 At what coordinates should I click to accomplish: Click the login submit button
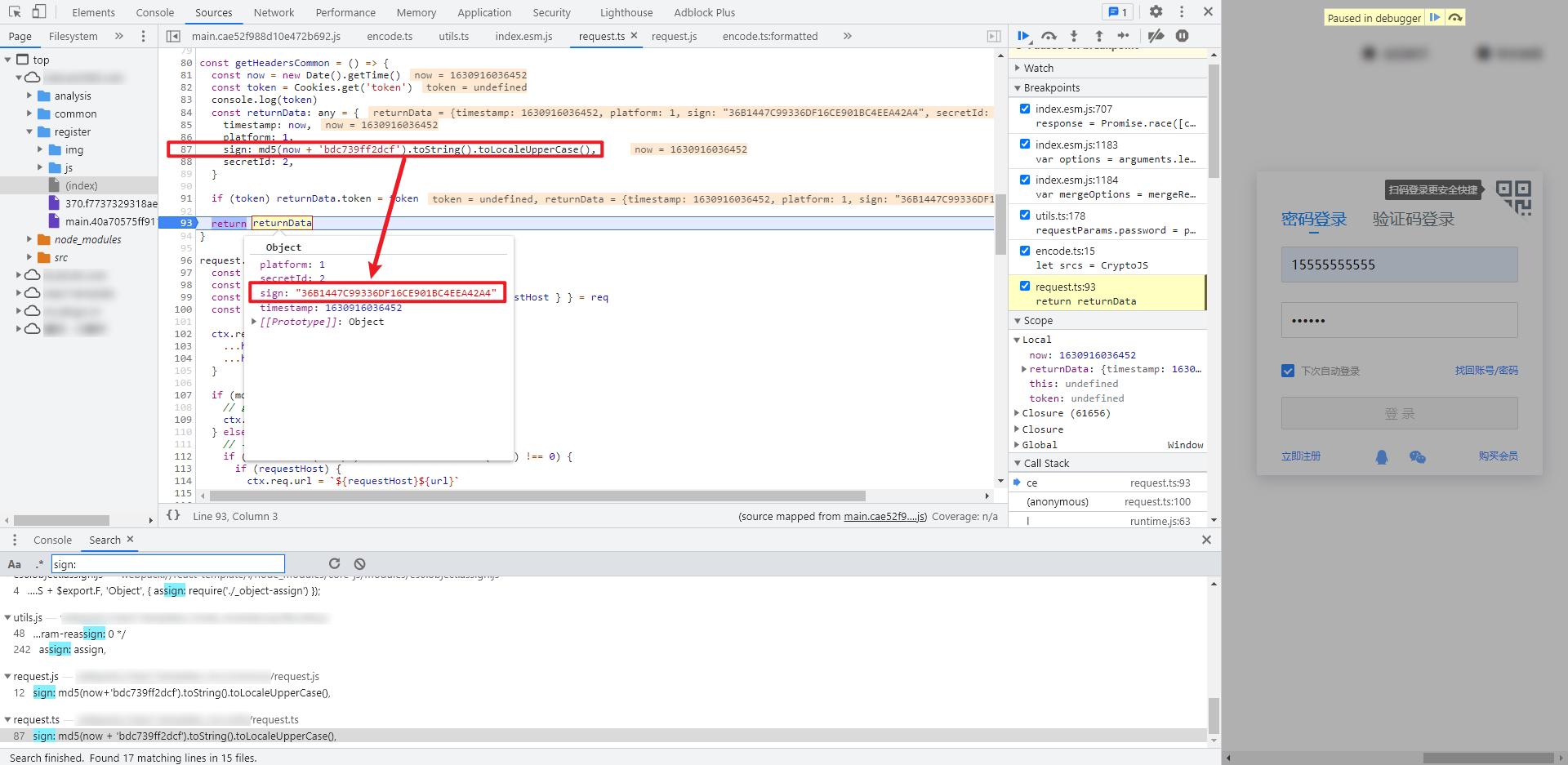(x=1399, y=413)
